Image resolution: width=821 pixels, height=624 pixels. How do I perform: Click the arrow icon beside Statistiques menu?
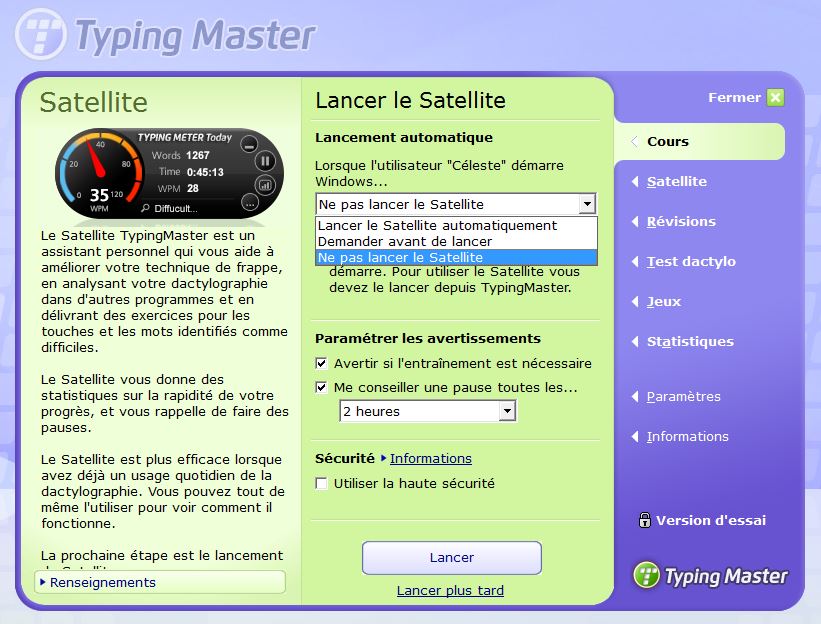tap(635, 341)
